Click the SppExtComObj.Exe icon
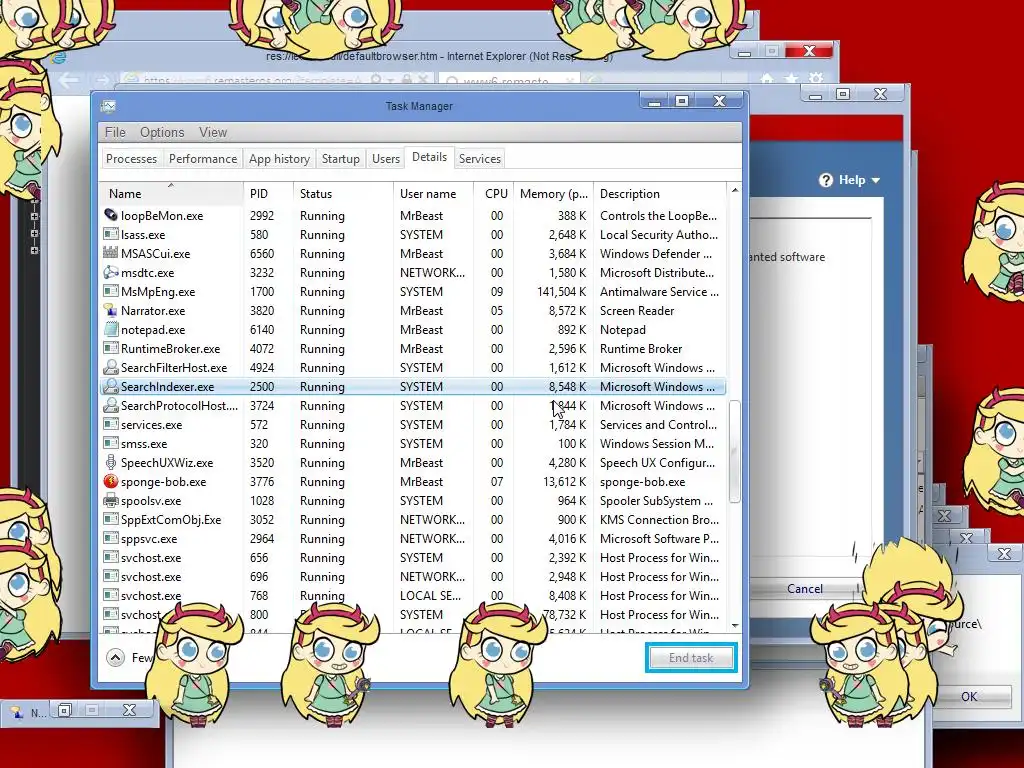 pyautogui.click(x=111, y=519)
